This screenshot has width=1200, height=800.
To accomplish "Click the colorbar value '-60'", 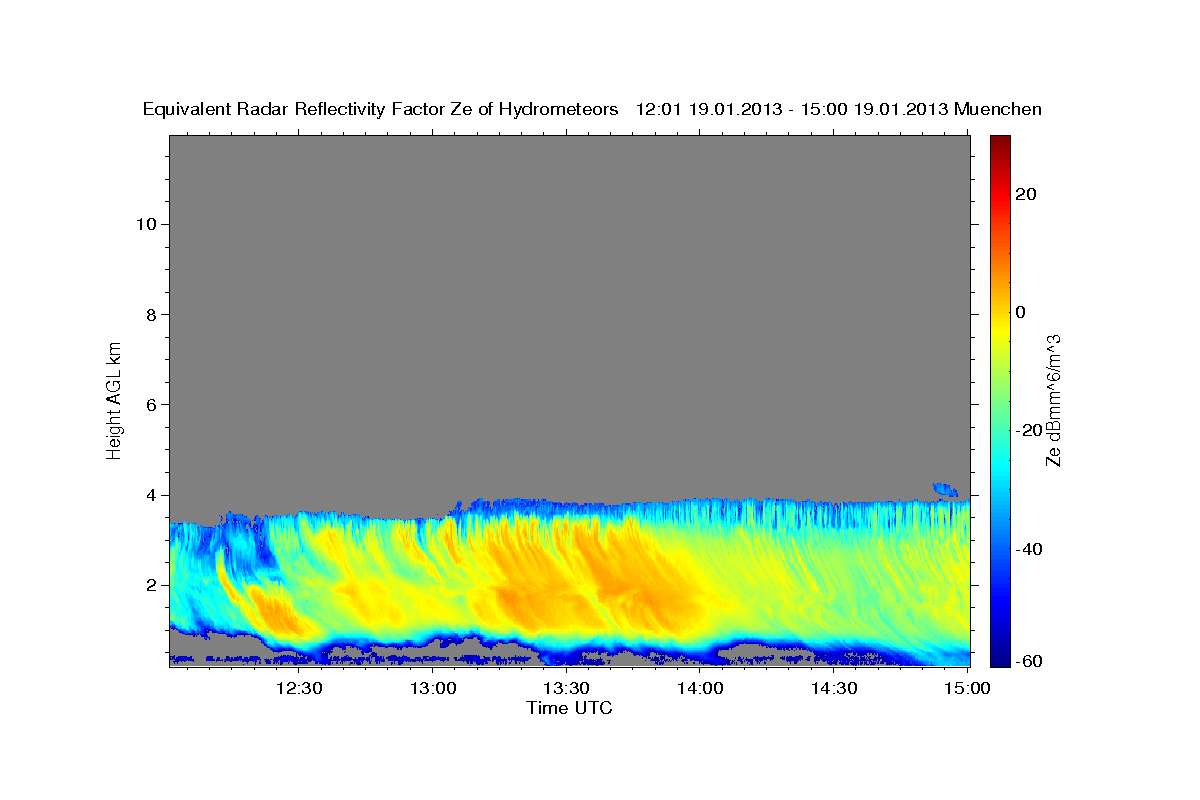I will point(1029,661).
